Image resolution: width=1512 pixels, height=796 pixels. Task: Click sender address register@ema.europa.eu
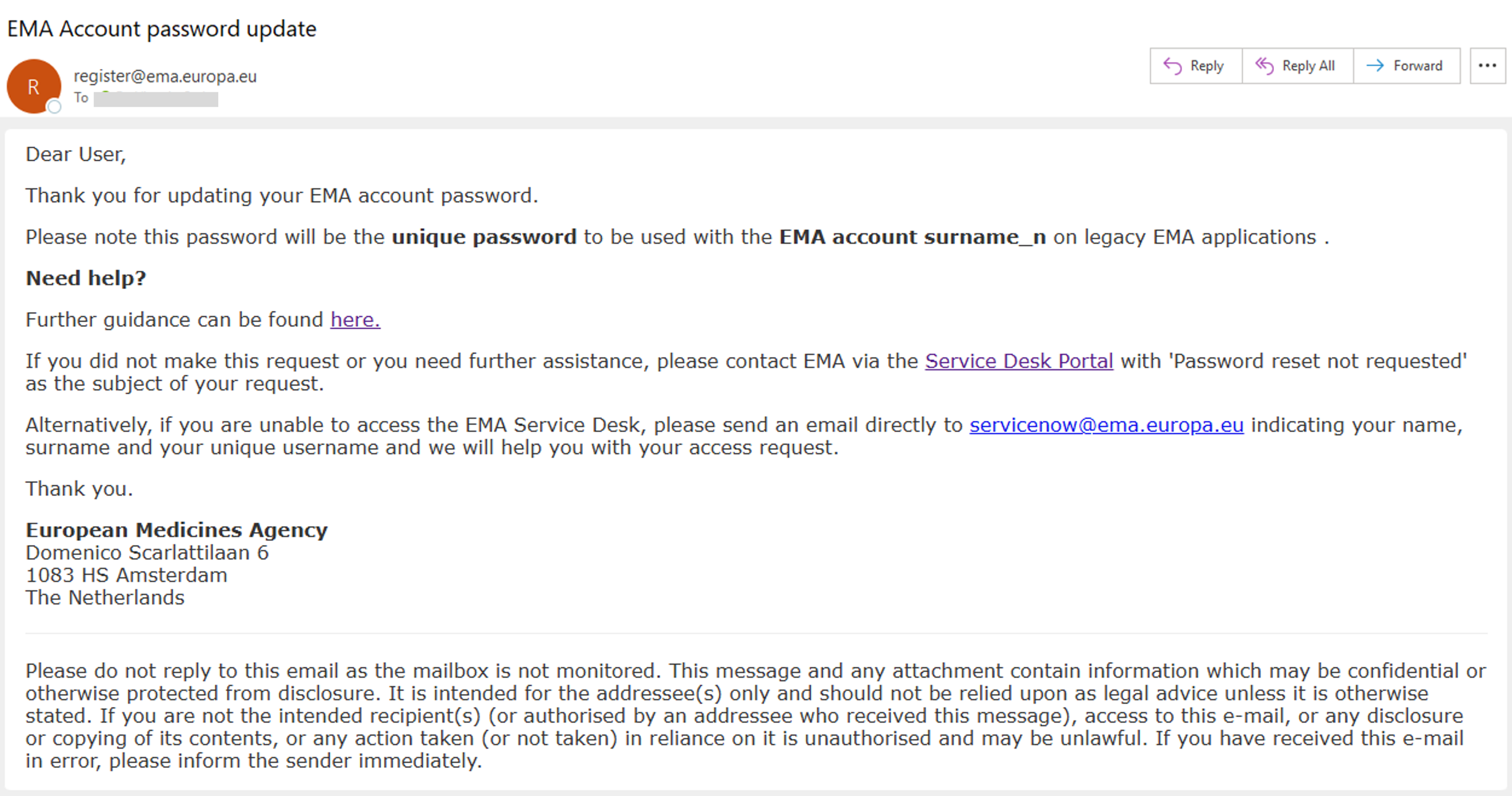165,76
